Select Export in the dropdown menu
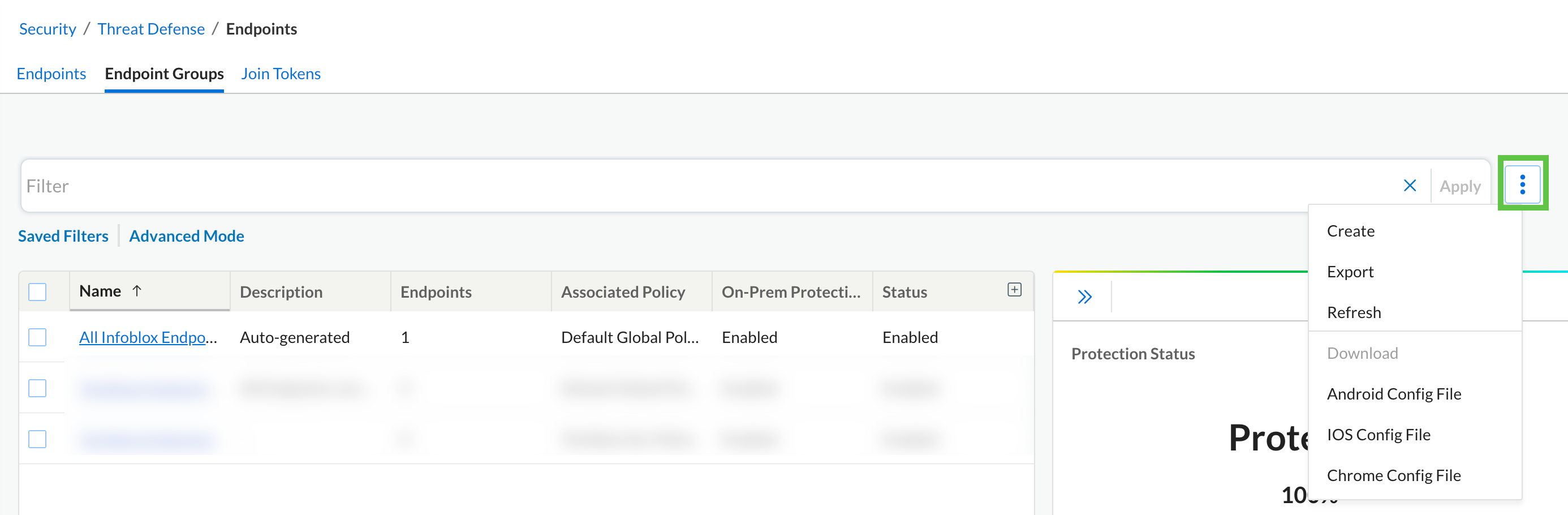The image size is (1568, 515). pos(1350,272)
